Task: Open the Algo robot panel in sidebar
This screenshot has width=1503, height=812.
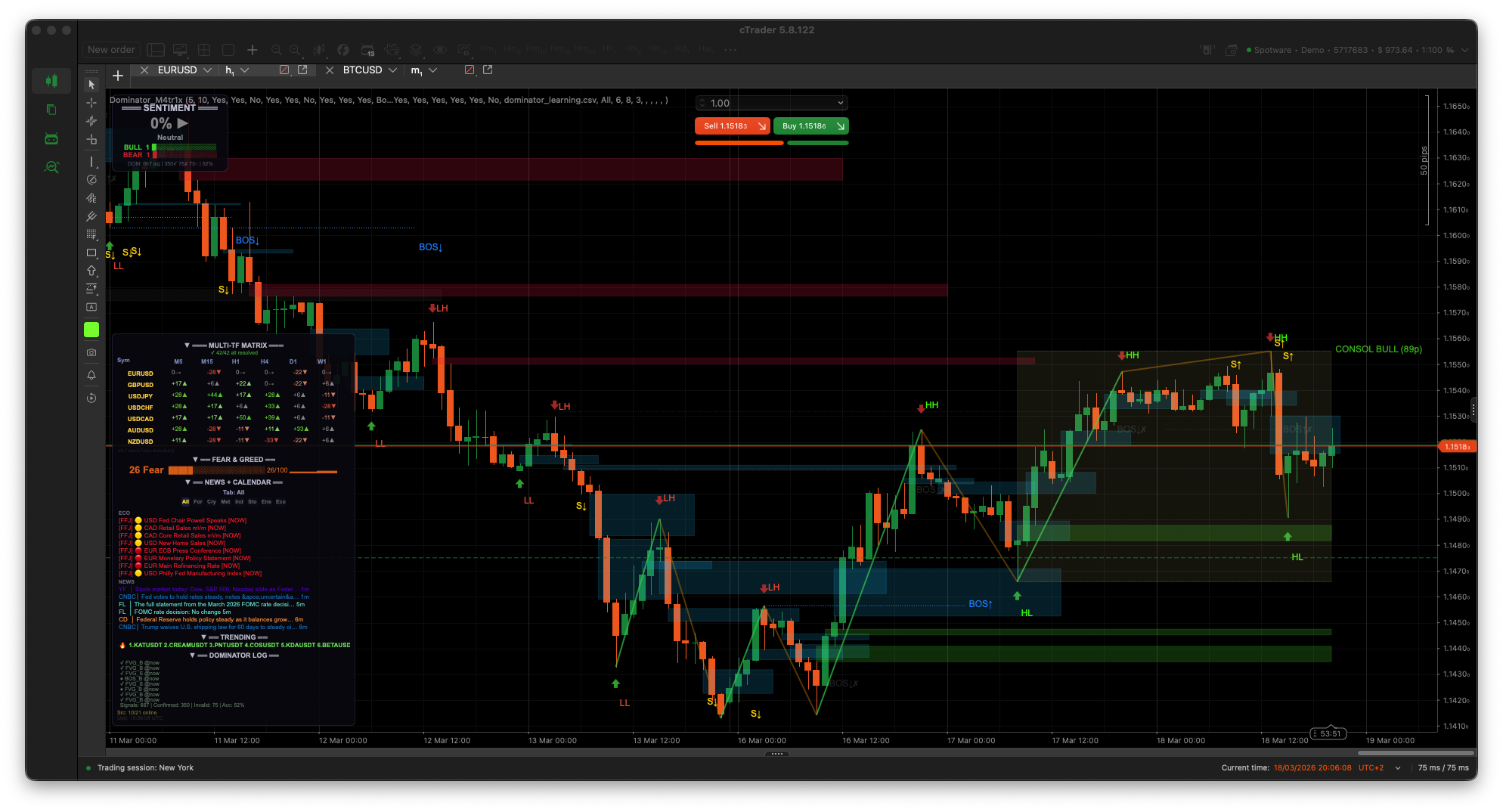Action: [51, 138]
